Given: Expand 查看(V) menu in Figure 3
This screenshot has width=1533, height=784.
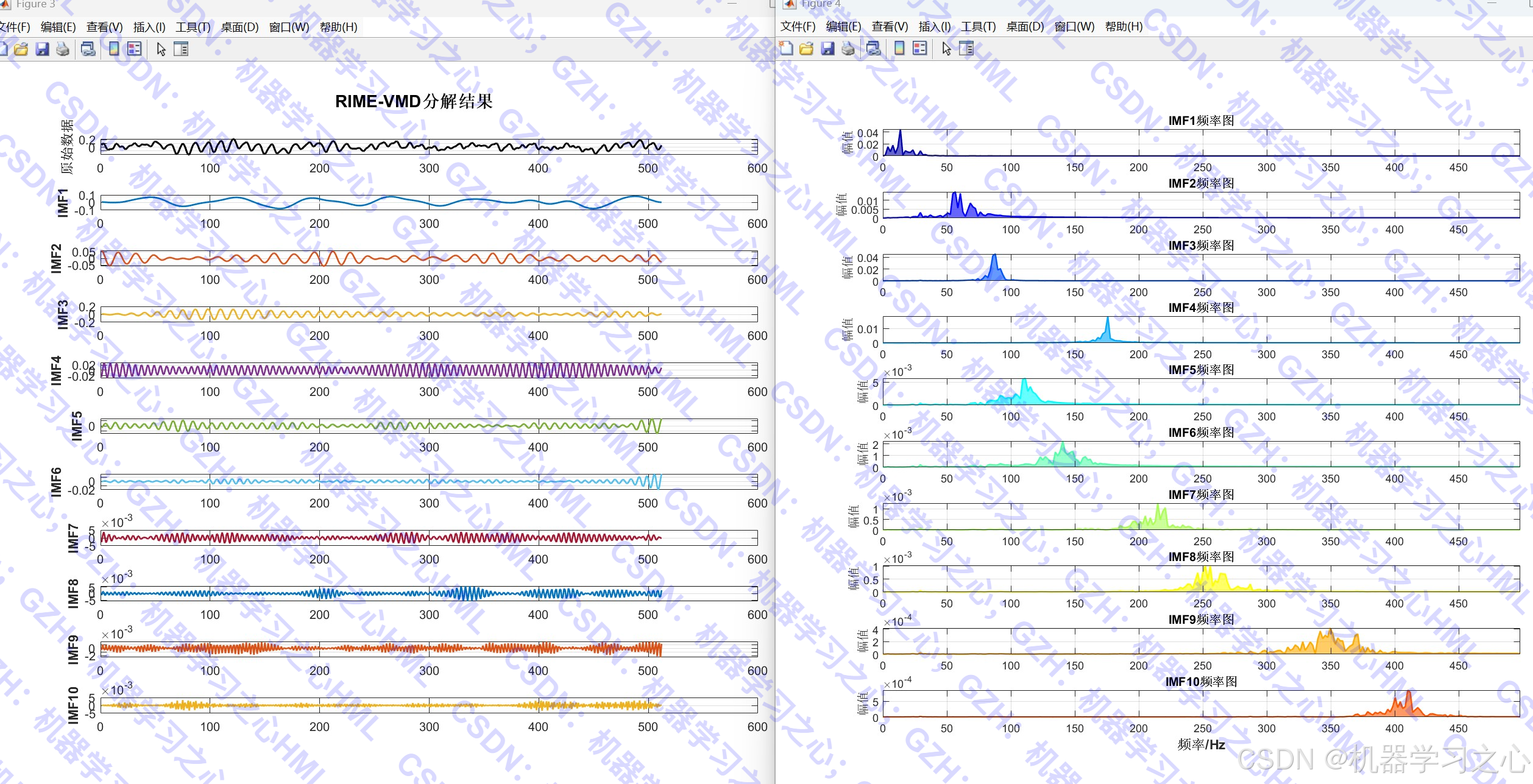Looking at the screenshot, I should [104, 27].
